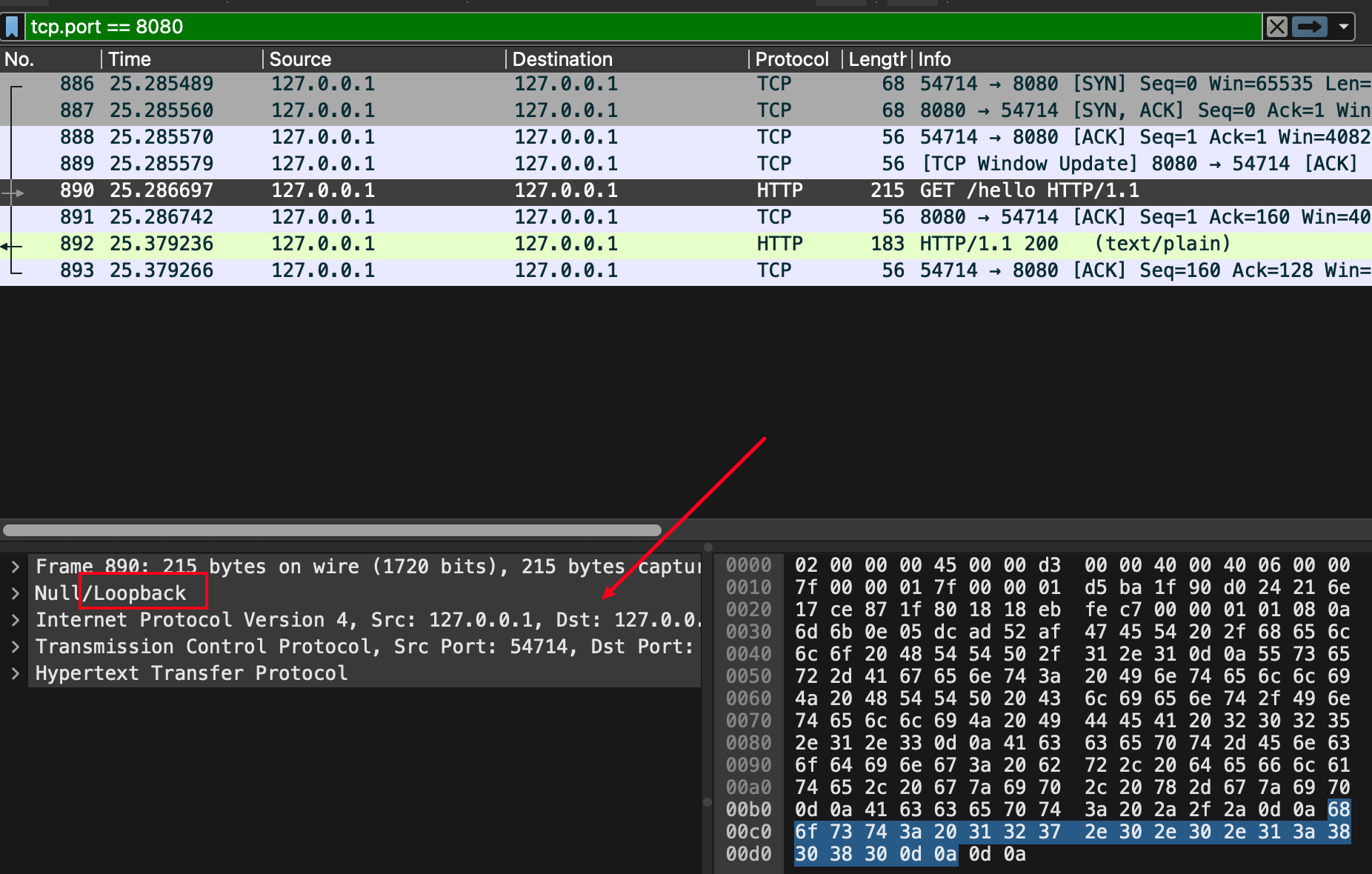This screenshot has height=874, width=1372.
Task: Click the tcp.port == 8080 filter field
Action: [x=637, y=27]
